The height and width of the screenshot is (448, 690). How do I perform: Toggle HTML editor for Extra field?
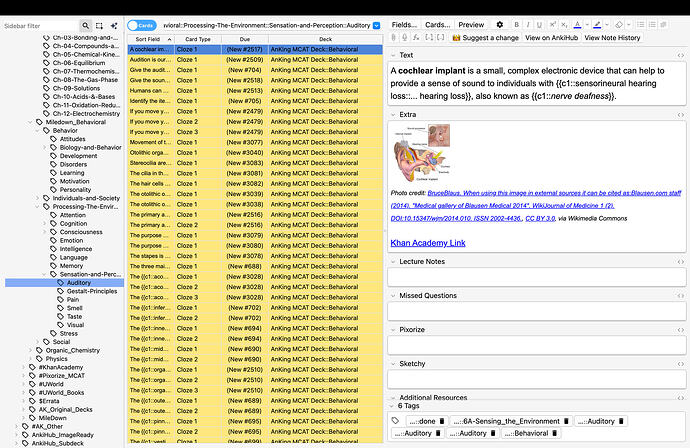coord(680,115)
